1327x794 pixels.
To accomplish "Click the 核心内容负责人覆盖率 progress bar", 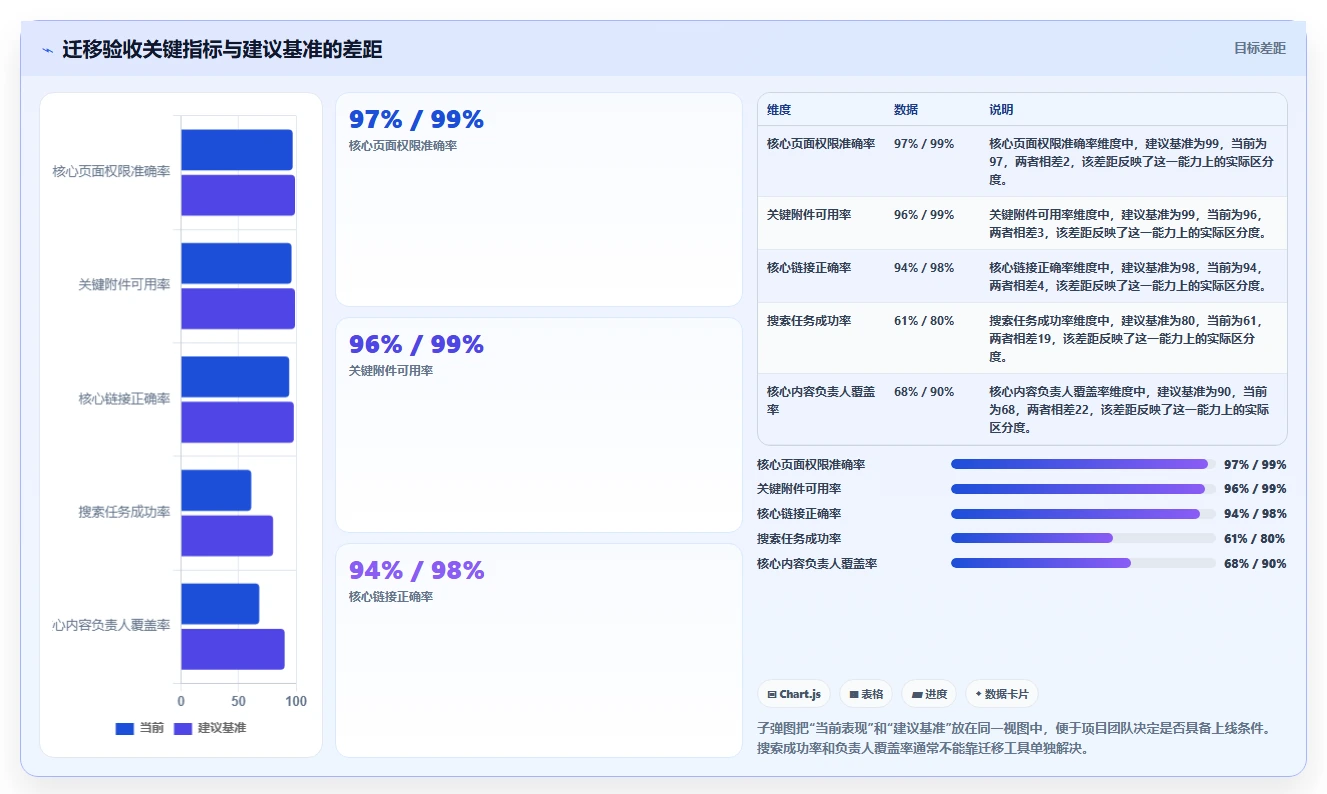I will click(1083, 563).
